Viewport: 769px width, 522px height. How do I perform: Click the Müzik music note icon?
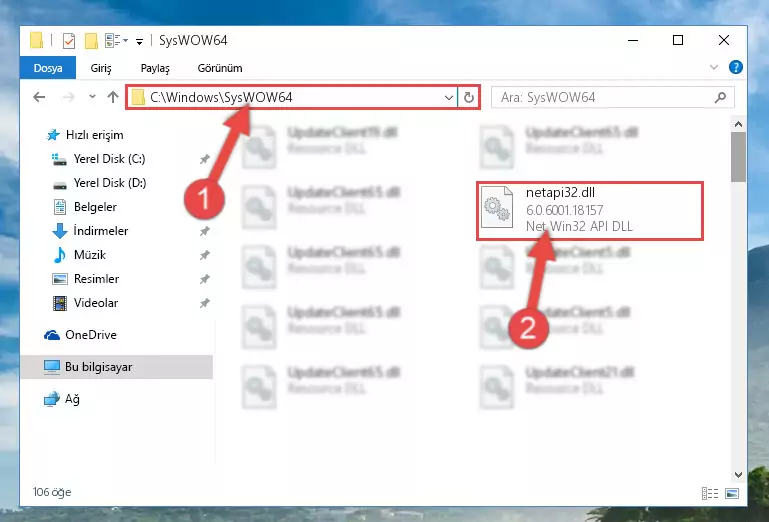tap(59, 255)
